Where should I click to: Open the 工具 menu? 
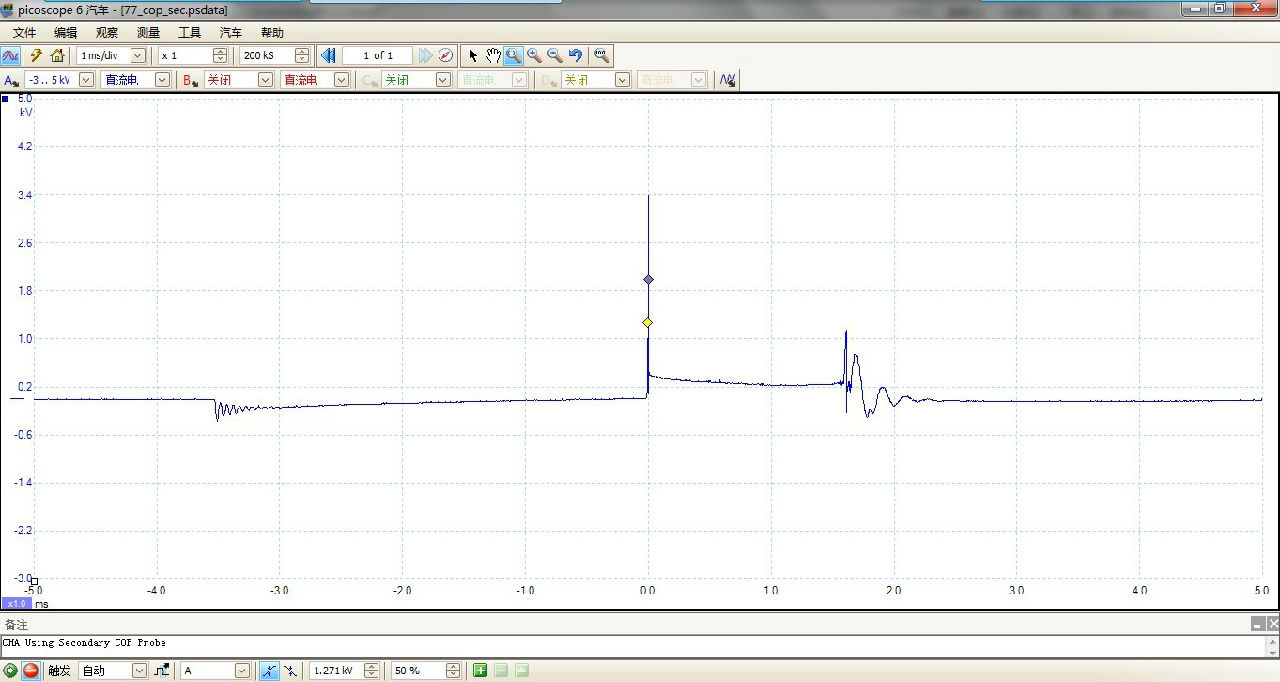click(x=189, y=33)
